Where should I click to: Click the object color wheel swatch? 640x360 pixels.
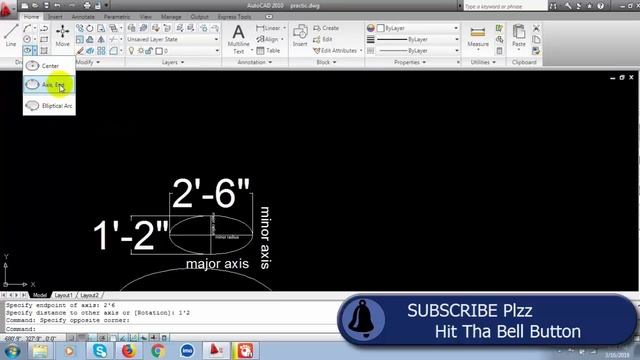(x=371, y=28)
